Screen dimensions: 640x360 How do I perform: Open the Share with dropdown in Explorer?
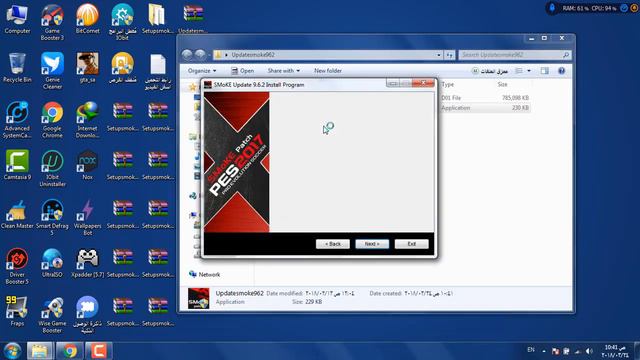pos(284,71)
